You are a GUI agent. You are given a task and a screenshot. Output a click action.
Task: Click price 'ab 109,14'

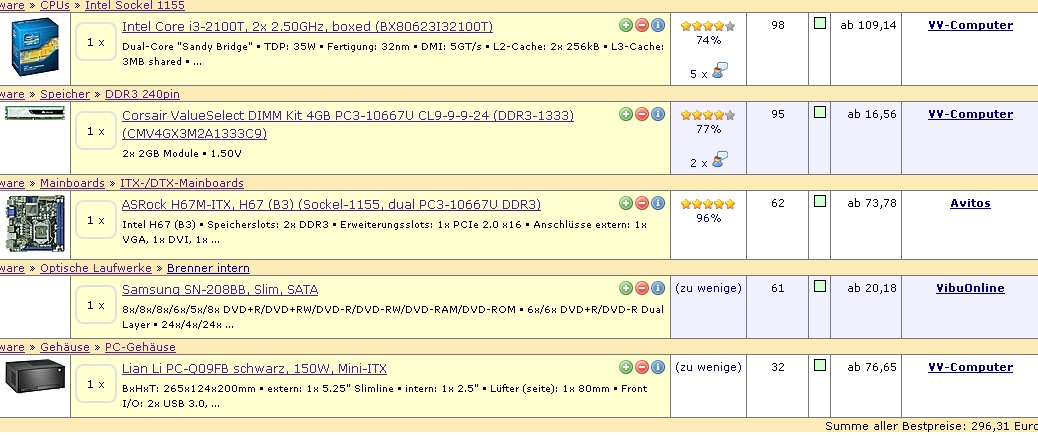[868, 25]
